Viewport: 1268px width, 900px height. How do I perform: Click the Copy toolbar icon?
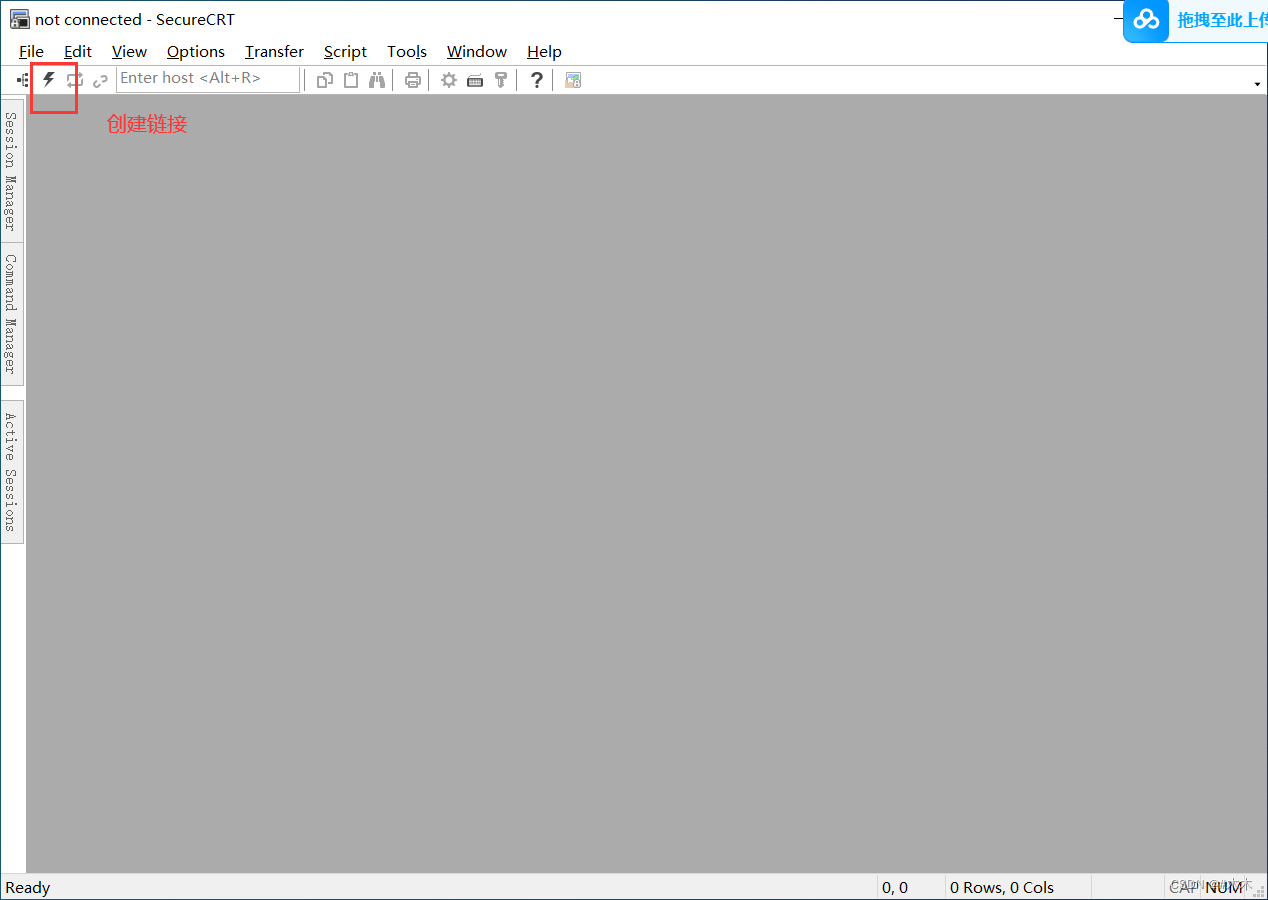point(325,80)
